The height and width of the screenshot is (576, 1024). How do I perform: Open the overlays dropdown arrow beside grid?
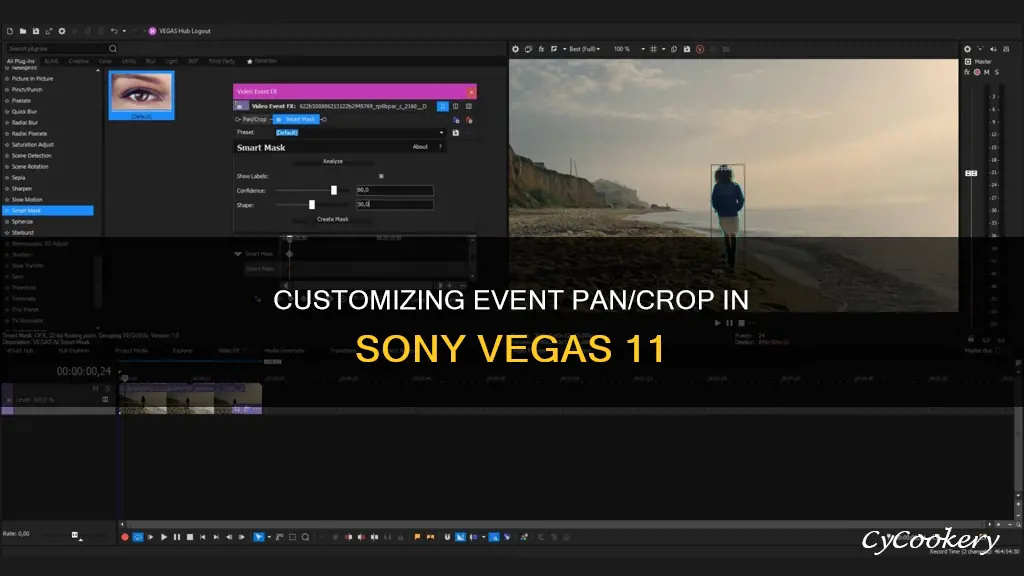[x=664, y=49]
